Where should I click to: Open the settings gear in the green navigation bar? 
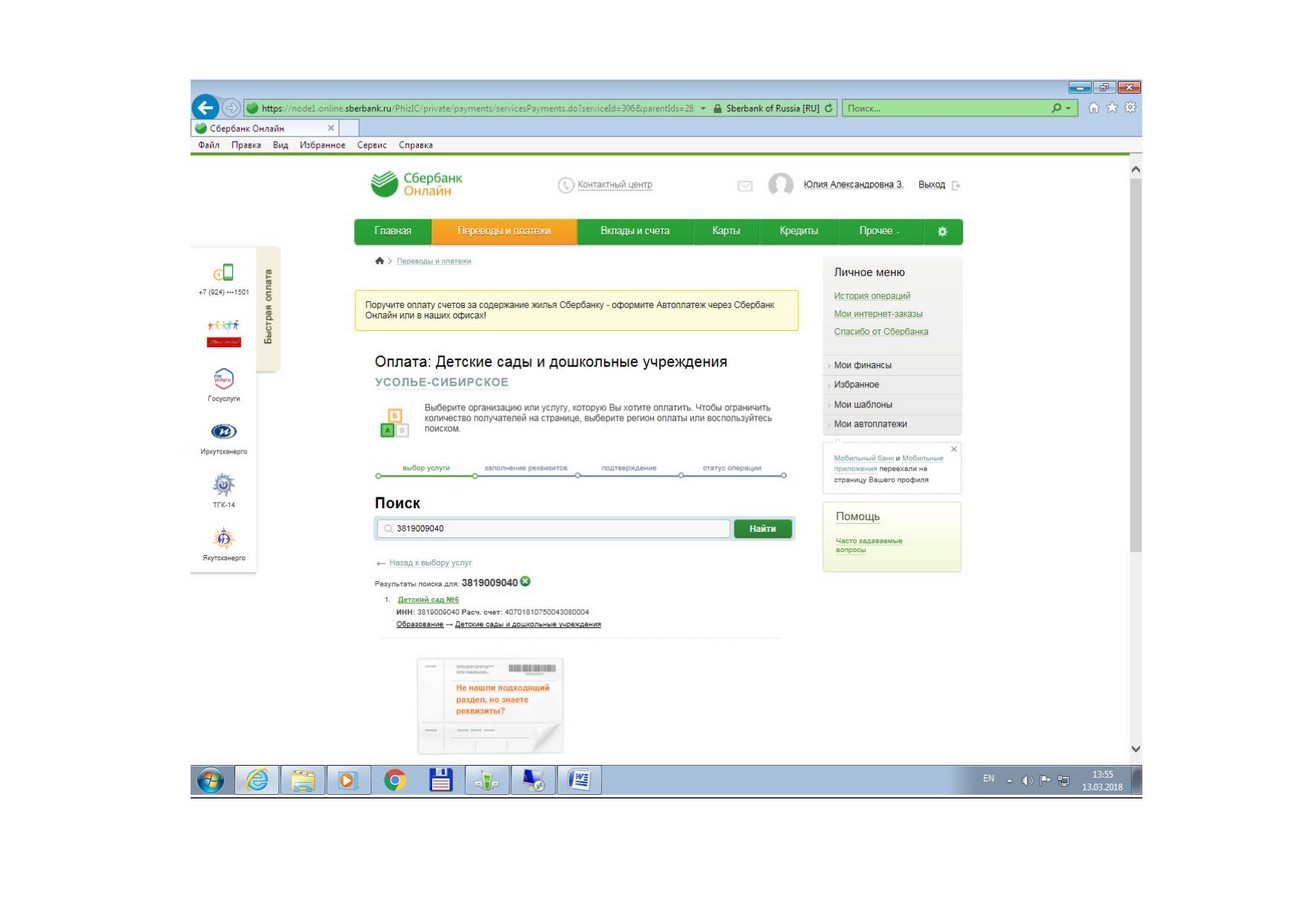[941, 231]
